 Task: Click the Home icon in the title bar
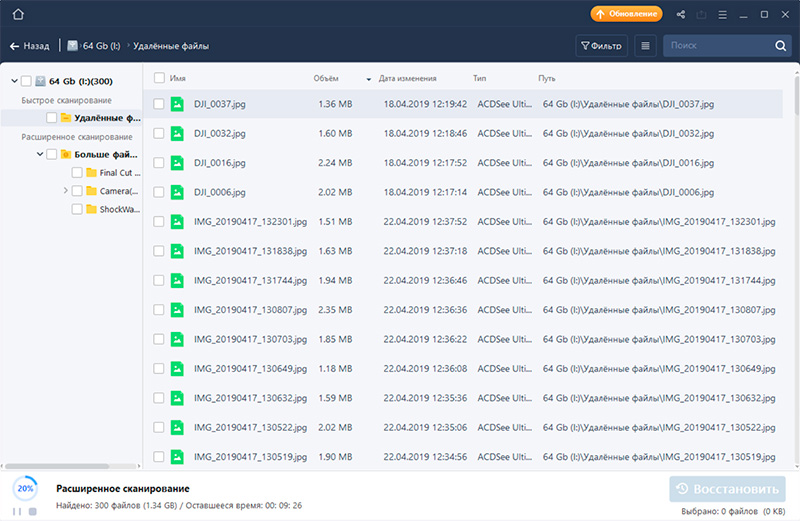(17, 14)
